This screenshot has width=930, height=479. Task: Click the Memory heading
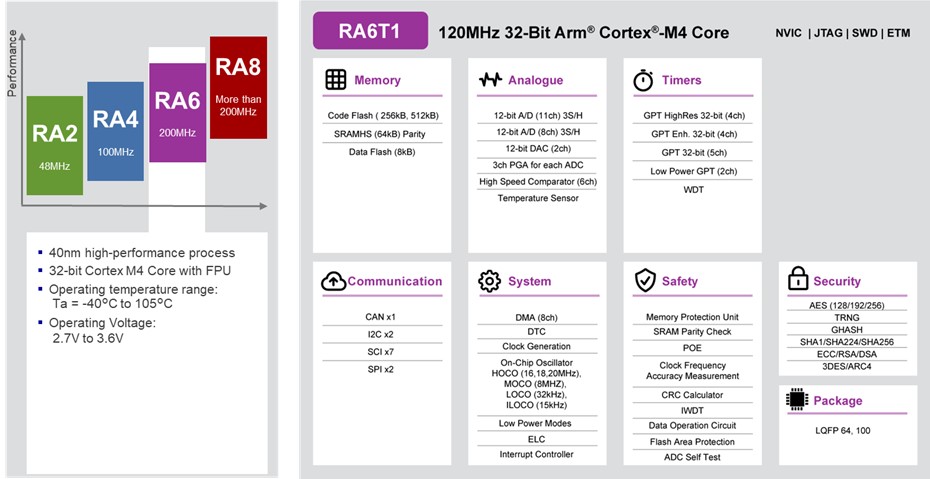point(377,80)
